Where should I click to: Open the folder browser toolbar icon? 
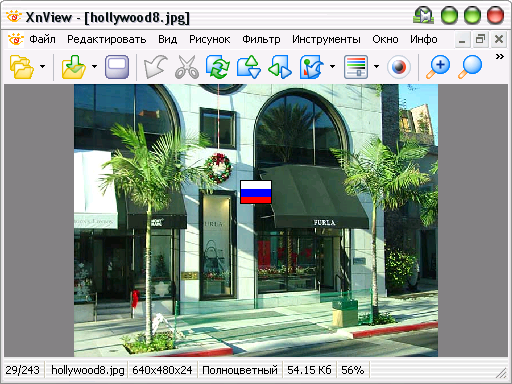22,67
